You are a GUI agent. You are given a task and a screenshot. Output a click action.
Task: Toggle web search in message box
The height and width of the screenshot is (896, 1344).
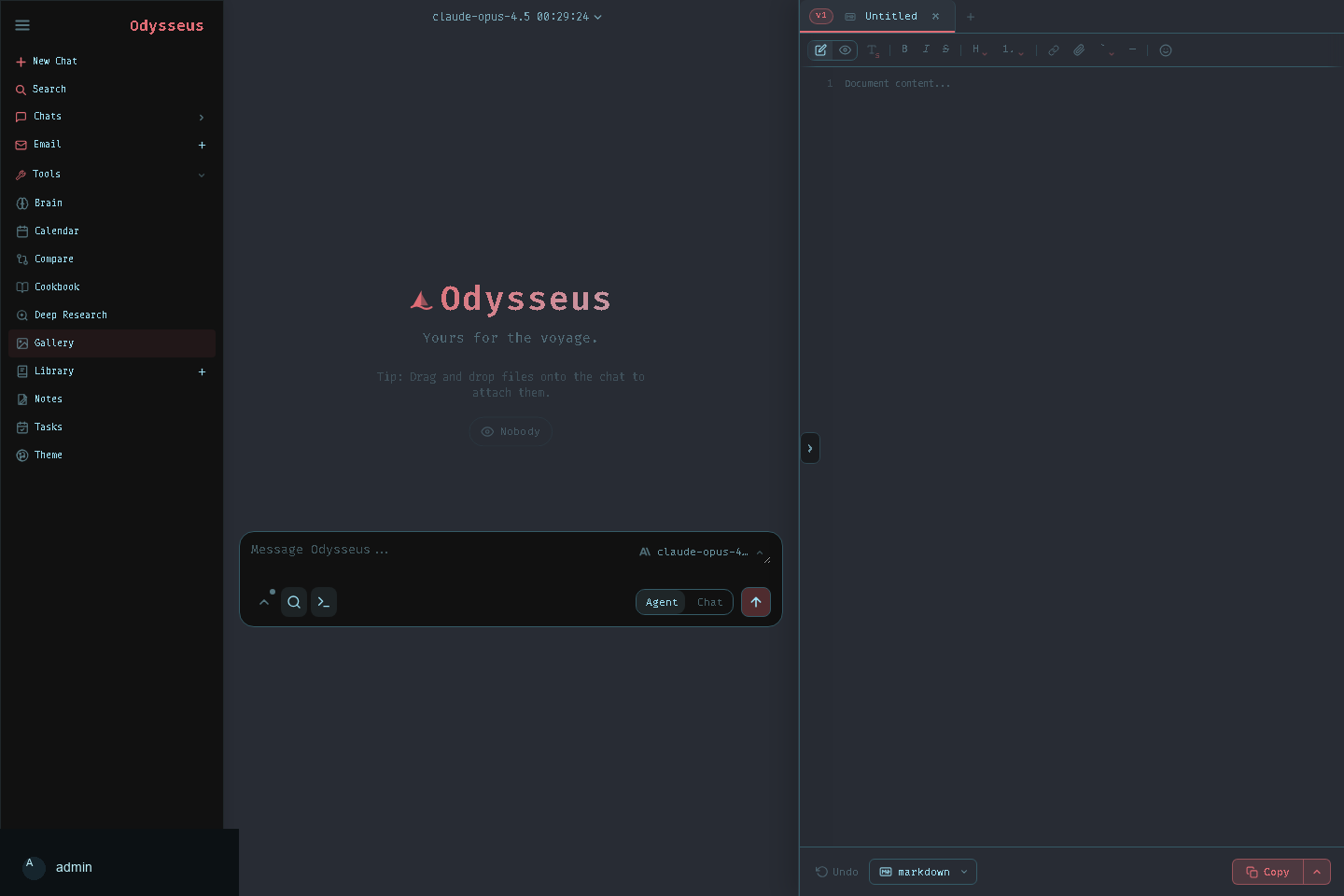pyautogui.click(x=294, y=602)
